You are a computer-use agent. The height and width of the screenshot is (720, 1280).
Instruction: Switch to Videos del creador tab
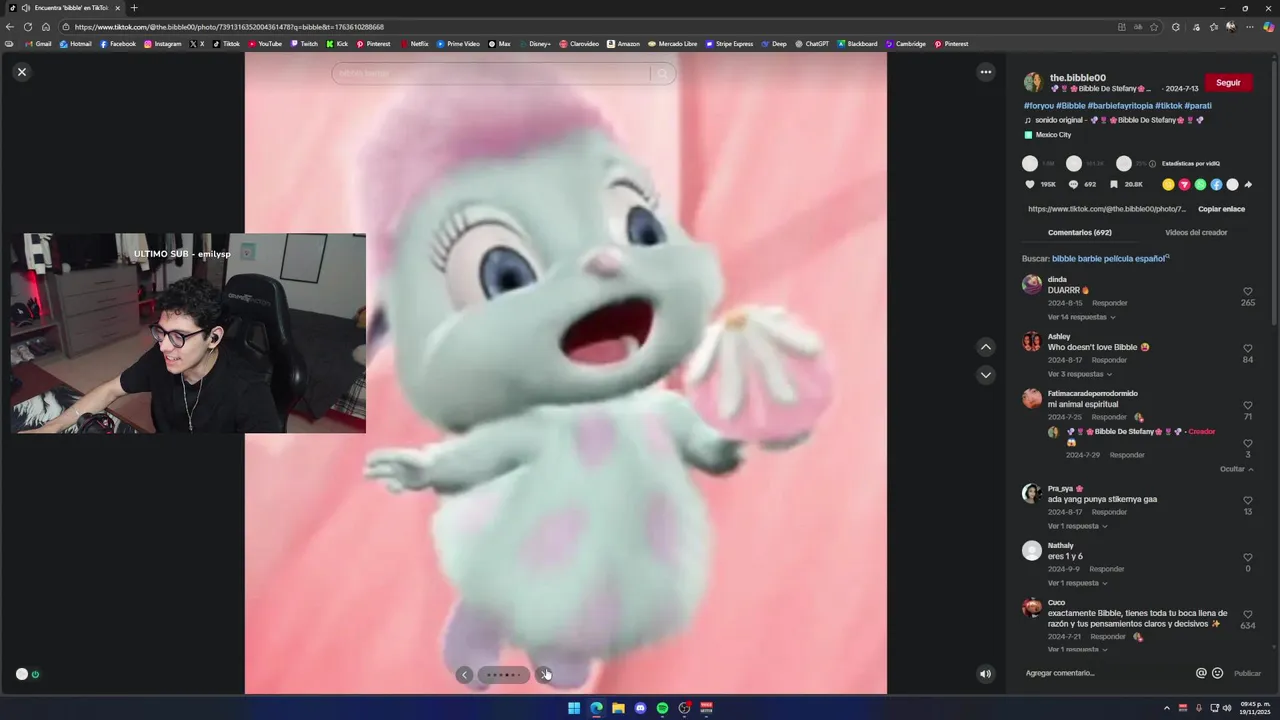click(x=1196, y=232)
